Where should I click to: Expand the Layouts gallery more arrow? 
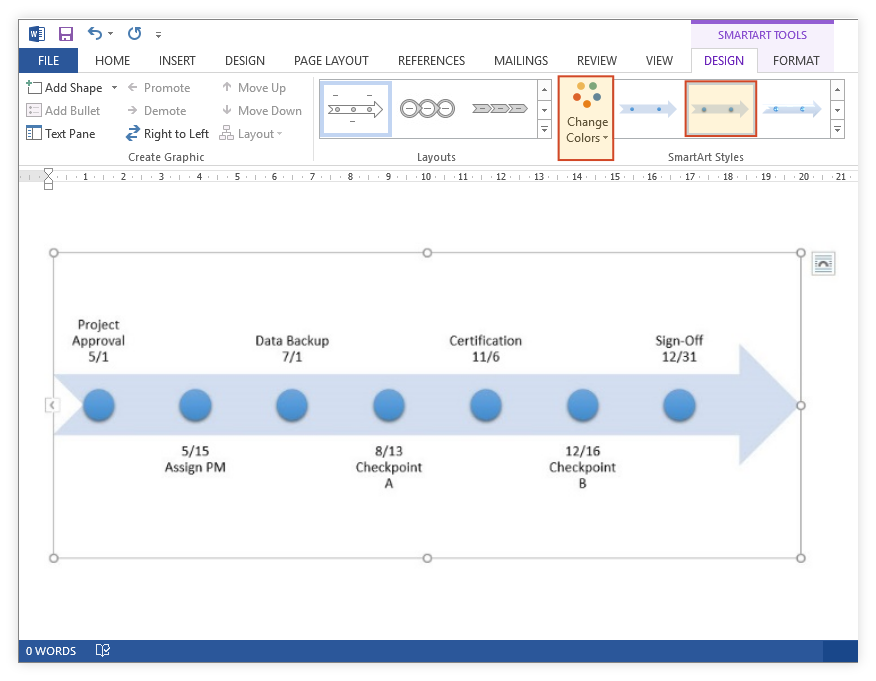(x=544, y=130)
